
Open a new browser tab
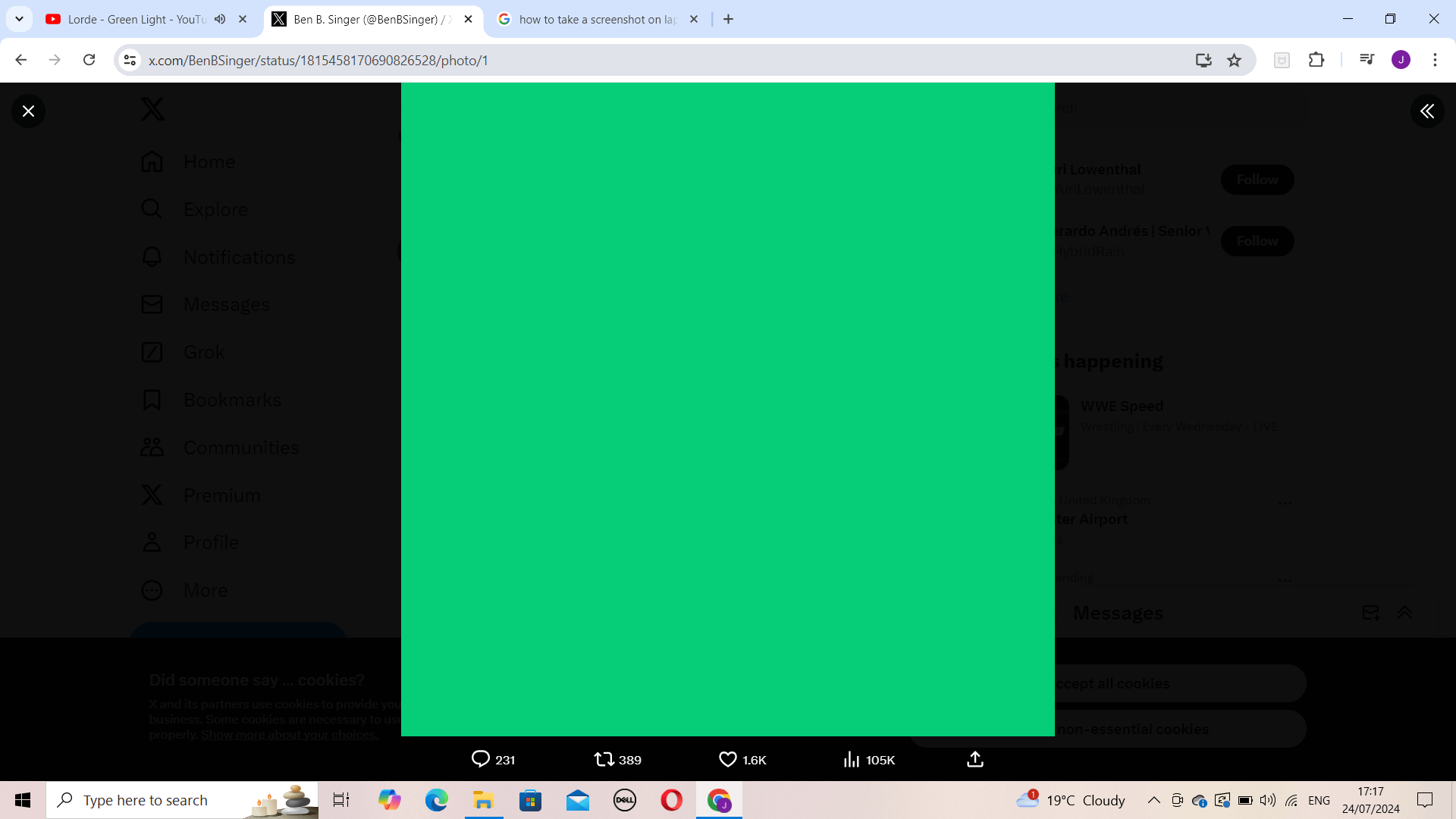coord(728,19)
